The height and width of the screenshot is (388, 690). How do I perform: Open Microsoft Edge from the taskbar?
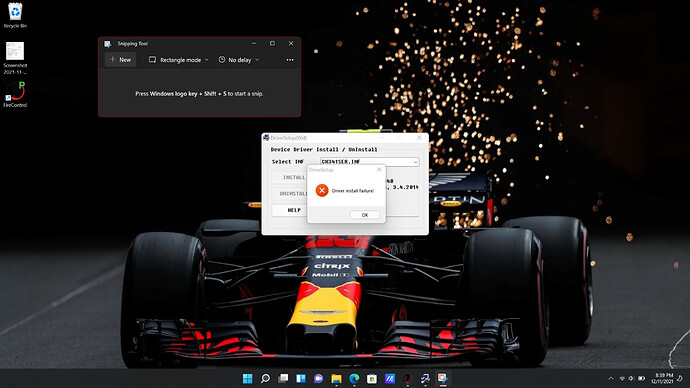point(354,379)
